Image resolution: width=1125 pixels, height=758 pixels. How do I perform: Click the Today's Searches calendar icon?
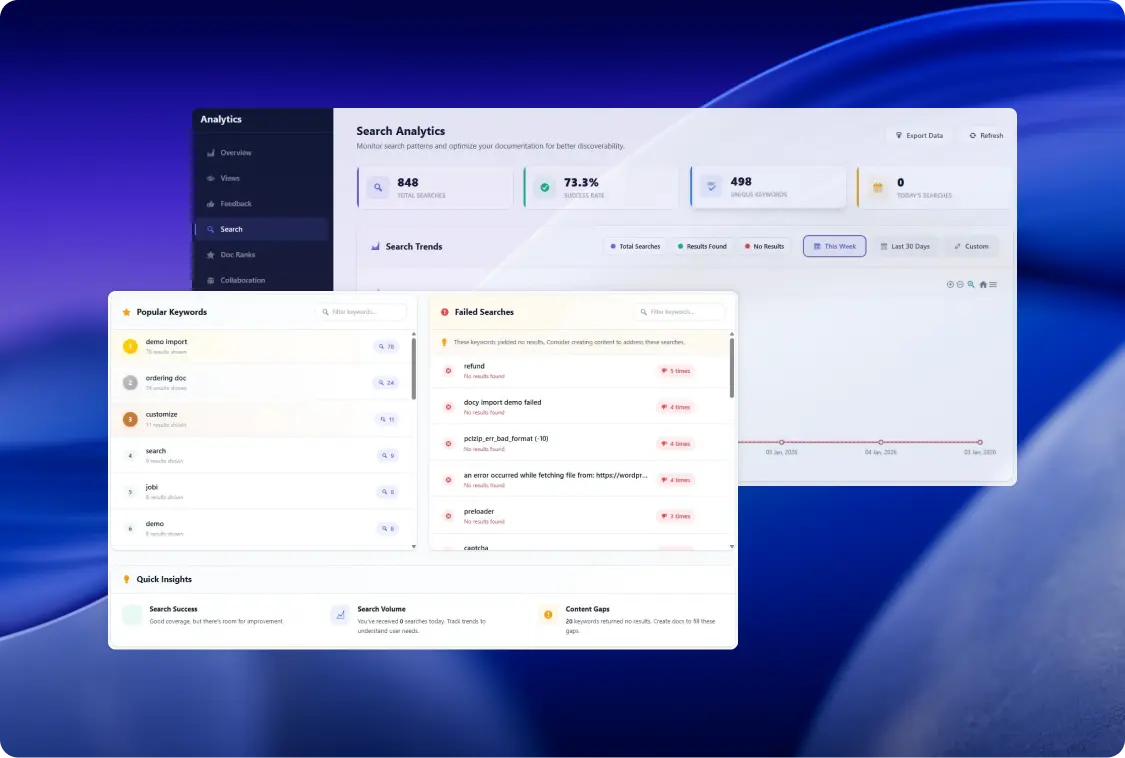pyautogui.click(x=878, y=187)
